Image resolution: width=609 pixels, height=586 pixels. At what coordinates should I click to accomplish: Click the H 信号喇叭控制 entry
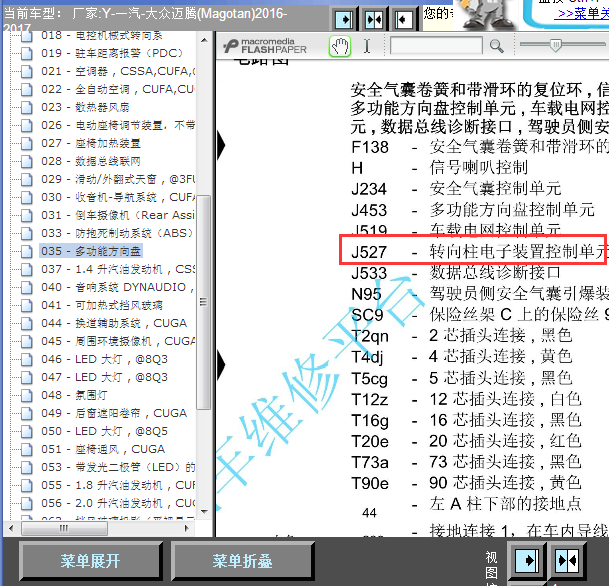click(x=439, y=168)
